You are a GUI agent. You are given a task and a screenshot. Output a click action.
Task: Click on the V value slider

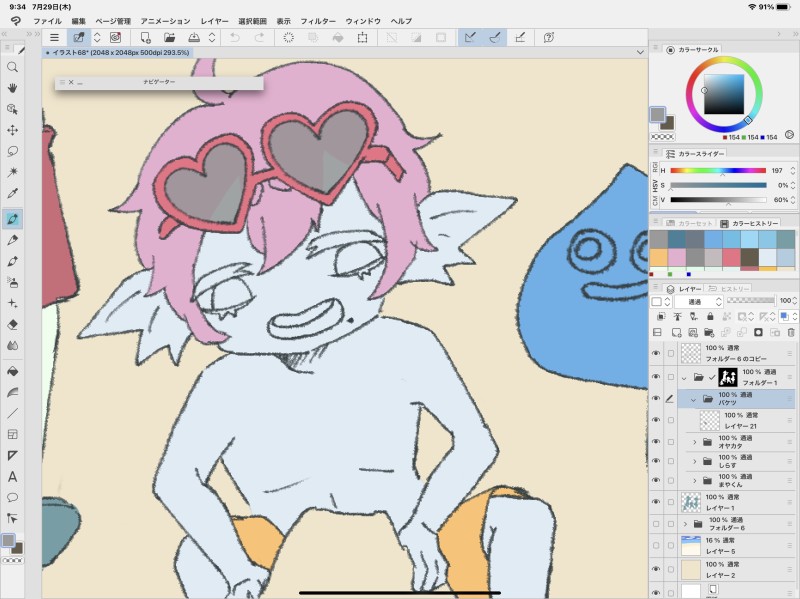718,200
